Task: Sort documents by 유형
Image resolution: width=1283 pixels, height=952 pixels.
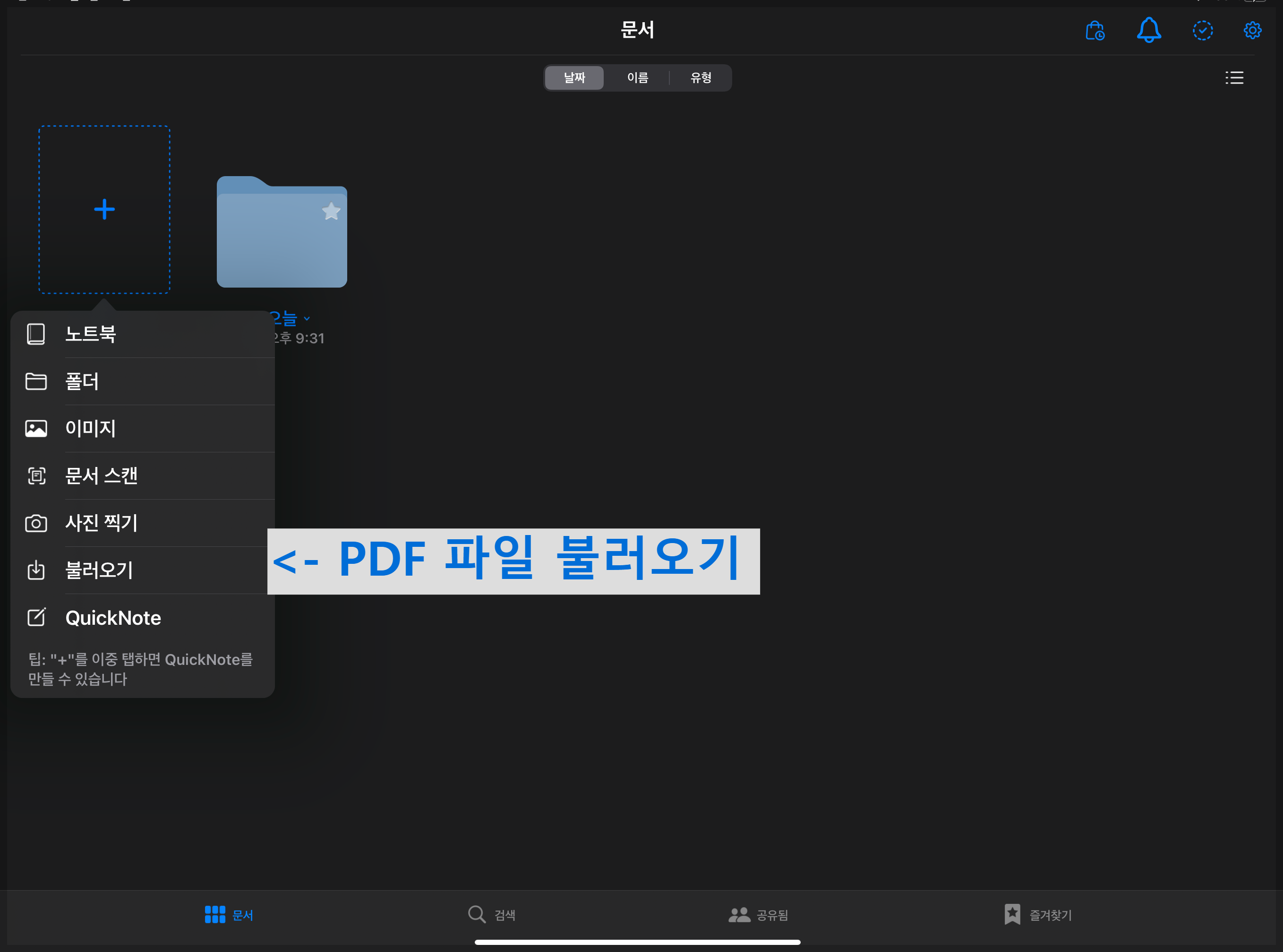Action: tap(700, 78)
